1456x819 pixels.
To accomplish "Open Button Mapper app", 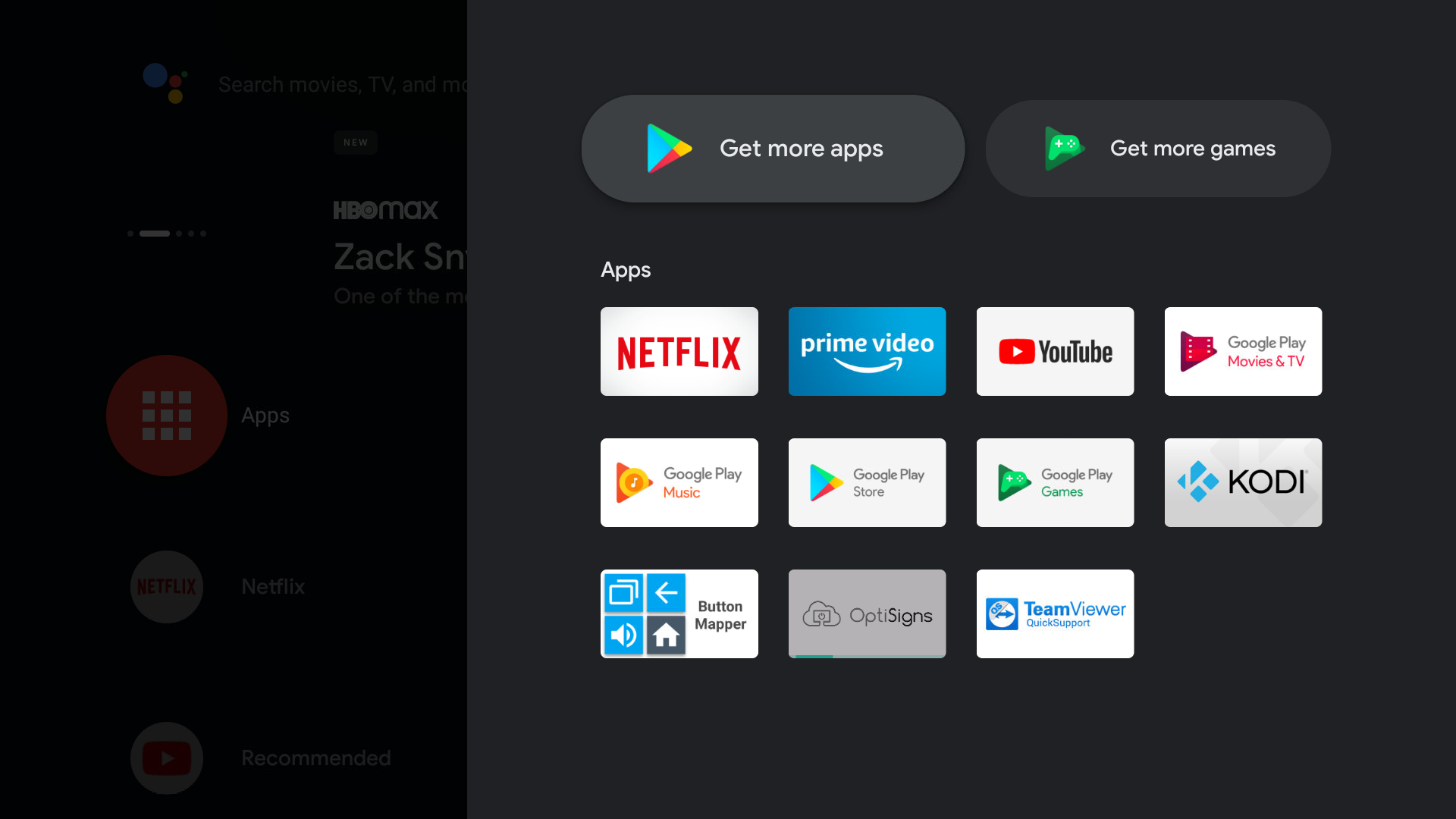I will 679,613.
